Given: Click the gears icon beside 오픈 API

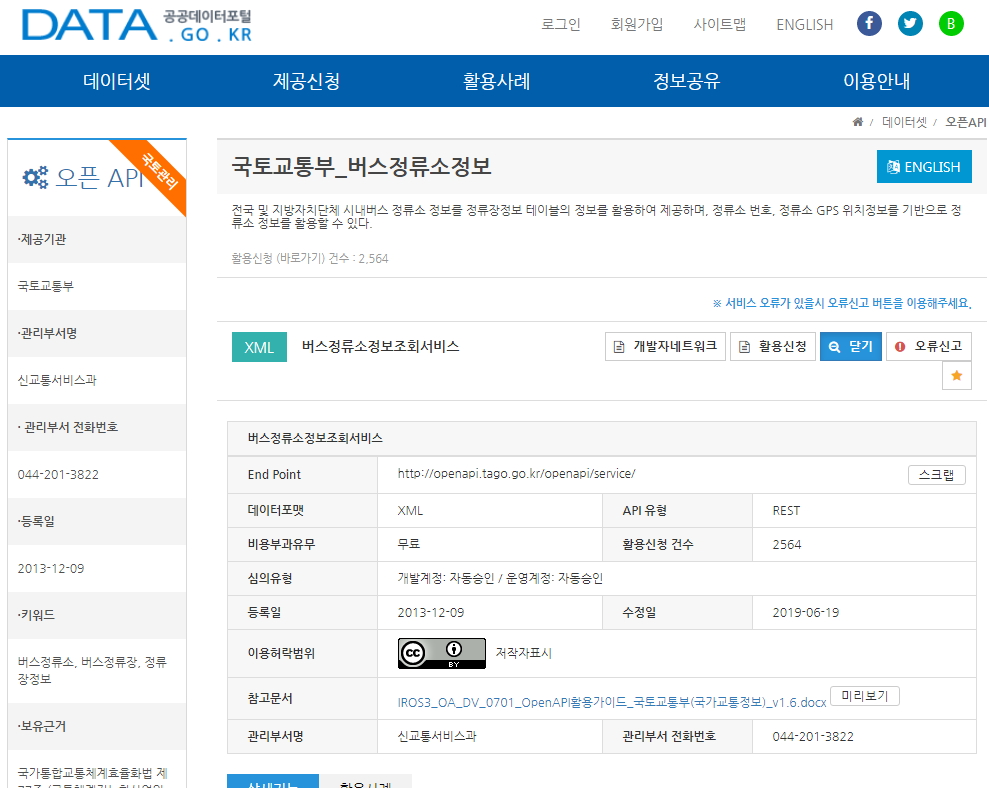Looking at the screenshot, I should click(35, 177).
